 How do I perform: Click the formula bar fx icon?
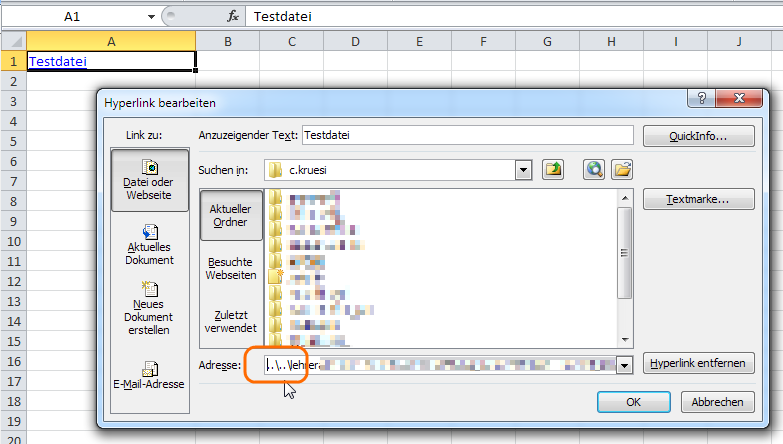pos(233,16)
